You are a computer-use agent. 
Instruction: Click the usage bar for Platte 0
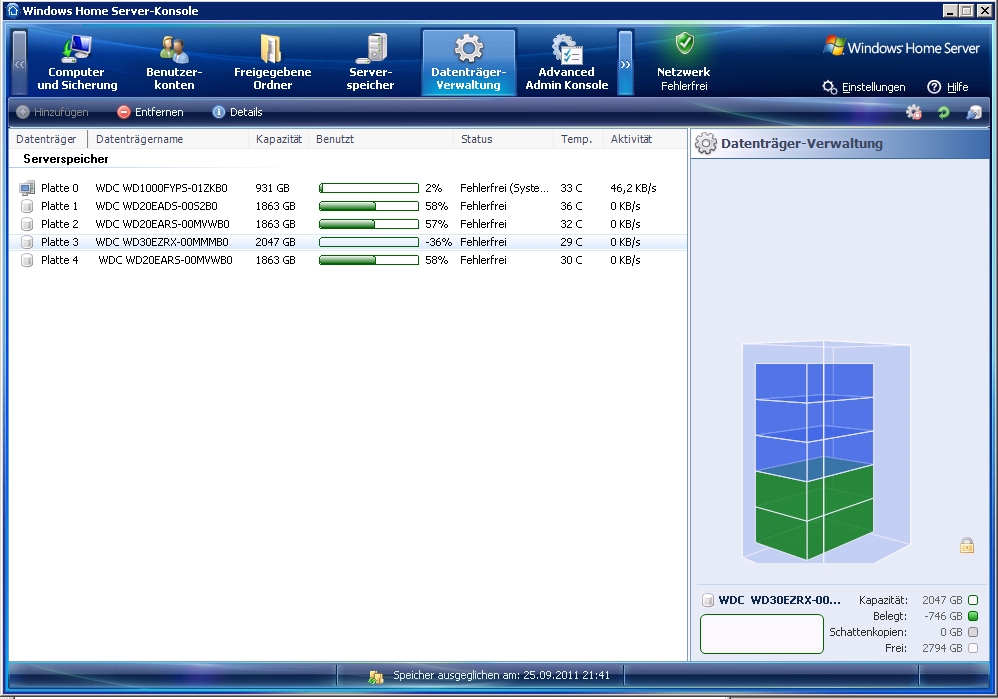pos(369,188)
